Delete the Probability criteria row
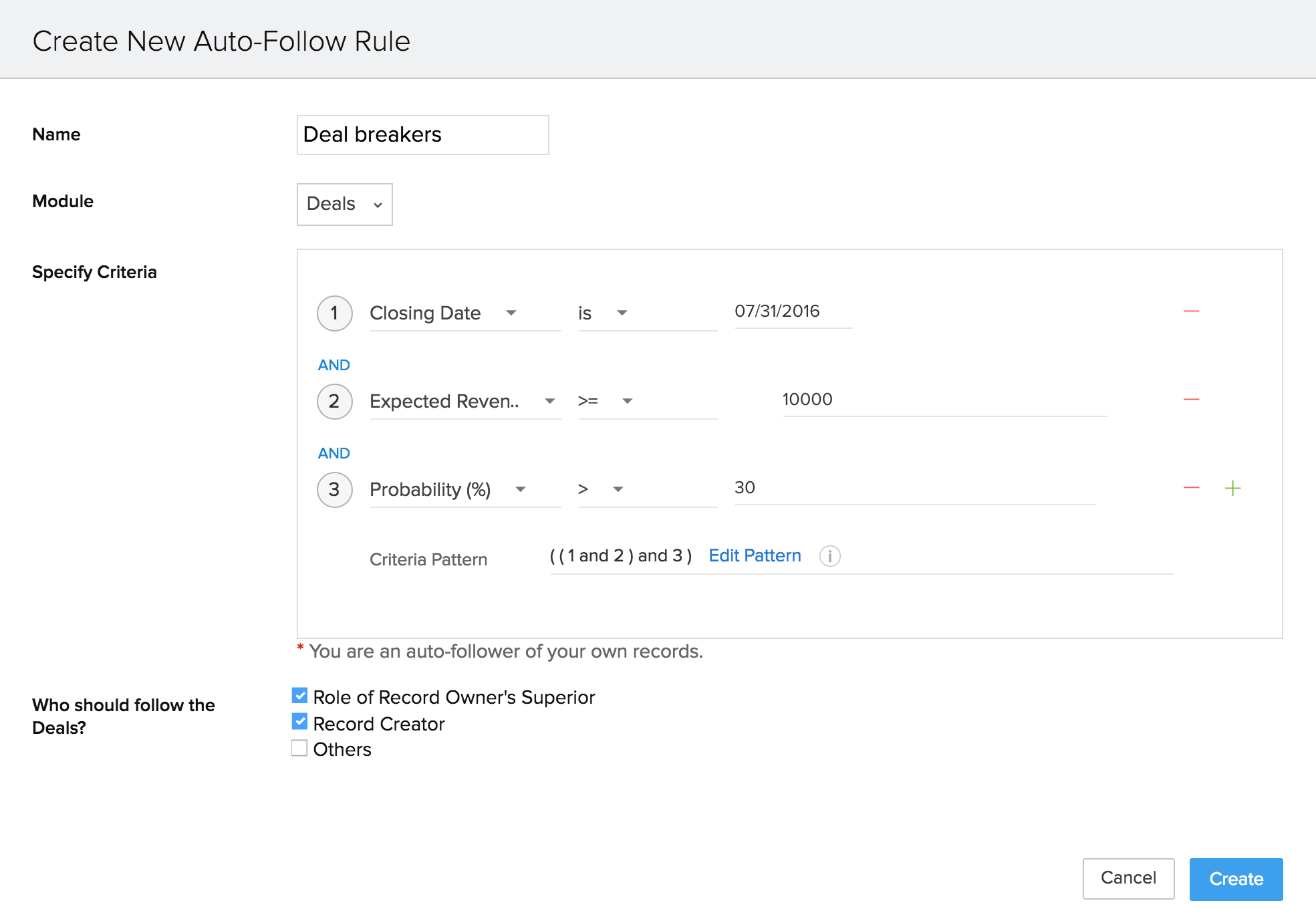 pyautogui.click(x=1191, y=489)
